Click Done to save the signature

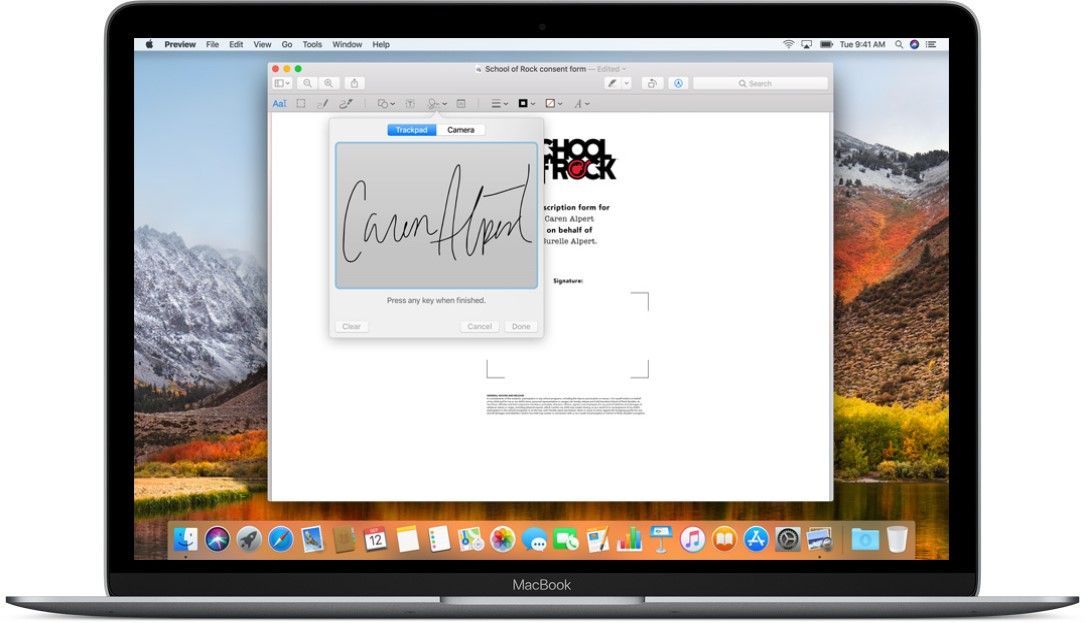pyautogui.click(x=521, y=326)
